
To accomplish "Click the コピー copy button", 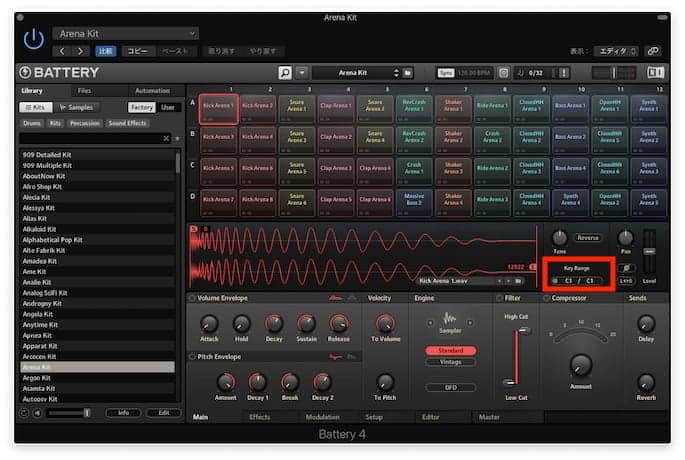I will 138,51.
